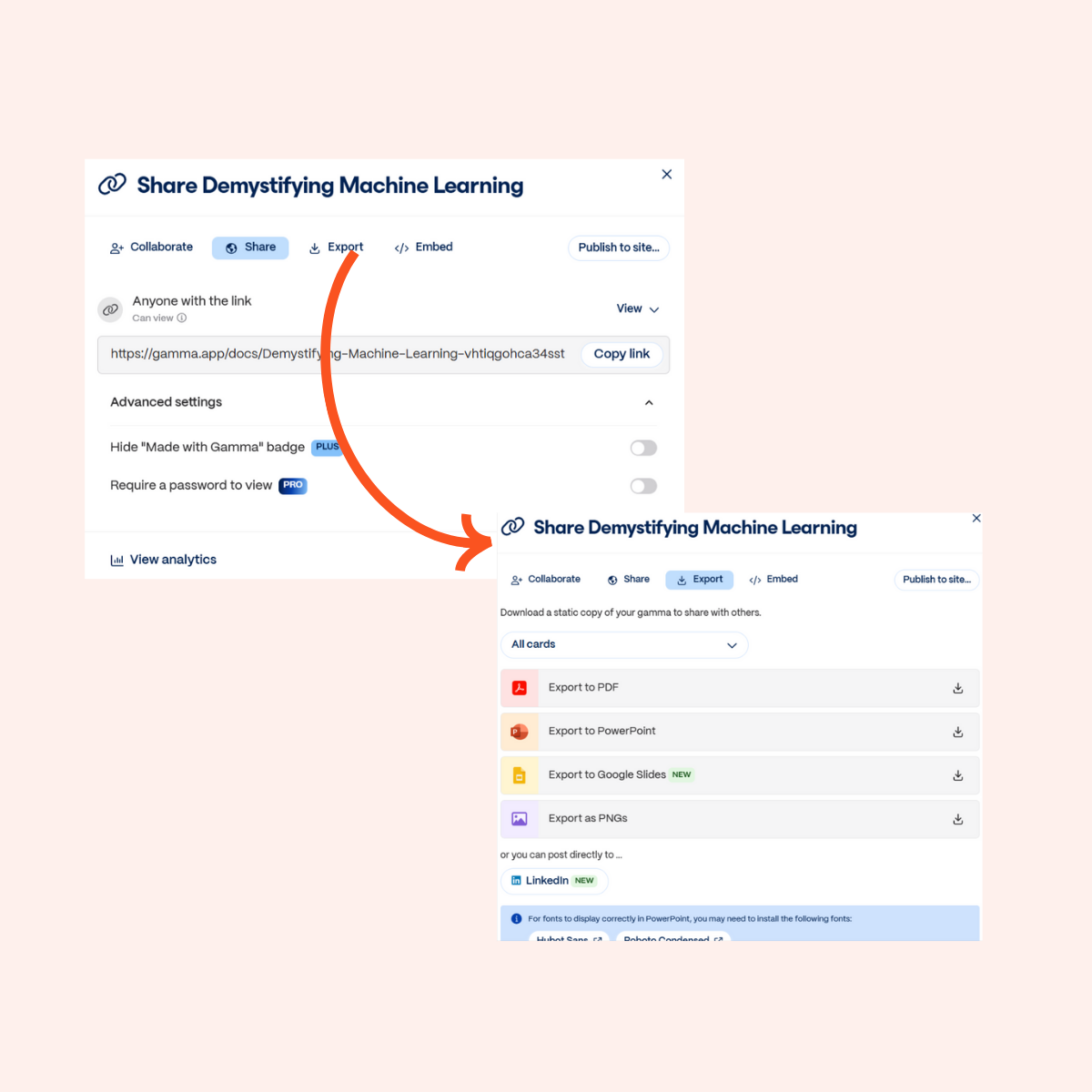Click the red PDF icon
The height and width of the screenshot is (1092, 1092).
tap(520, 688)
